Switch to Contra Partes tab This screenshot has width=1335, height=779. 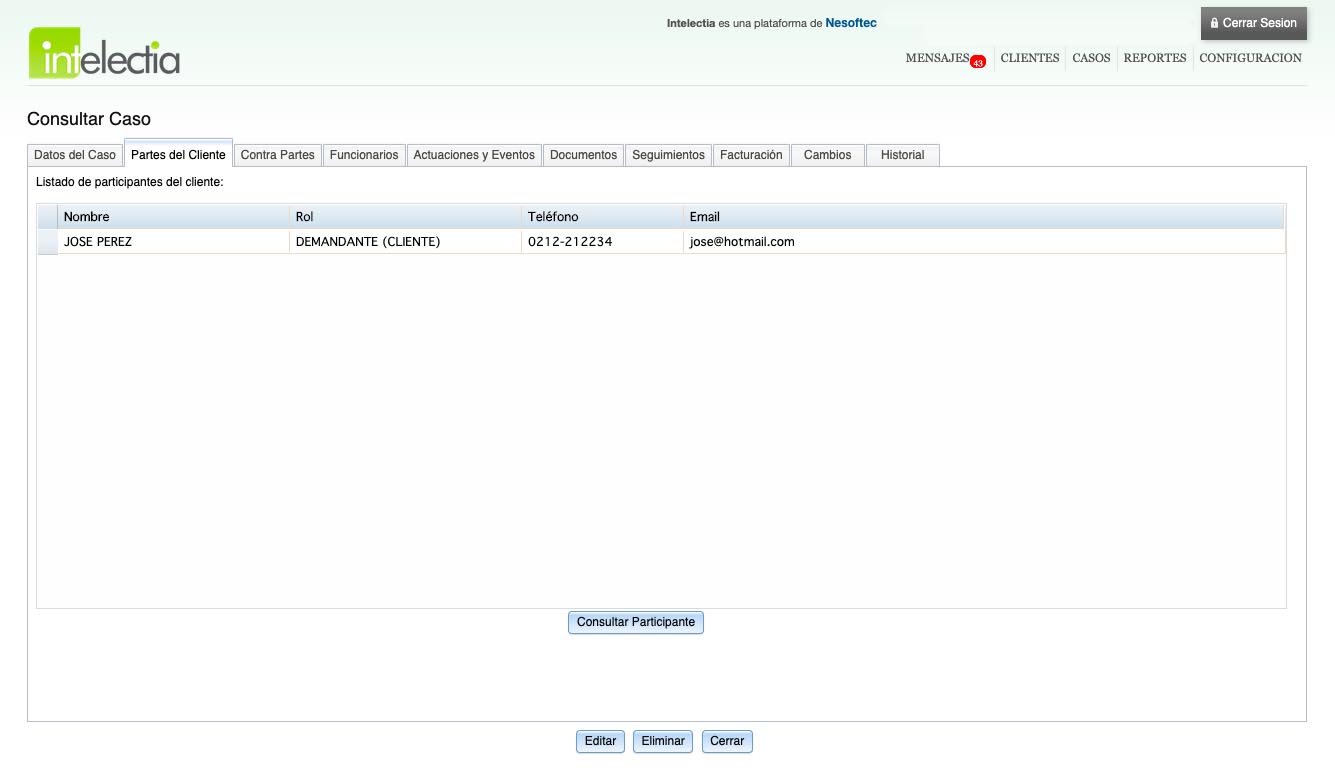[278, 155]
